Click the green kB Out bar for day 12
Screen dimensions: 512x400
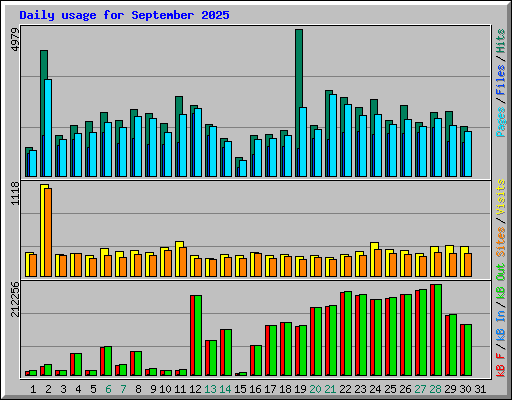click(x=198, y=336)
